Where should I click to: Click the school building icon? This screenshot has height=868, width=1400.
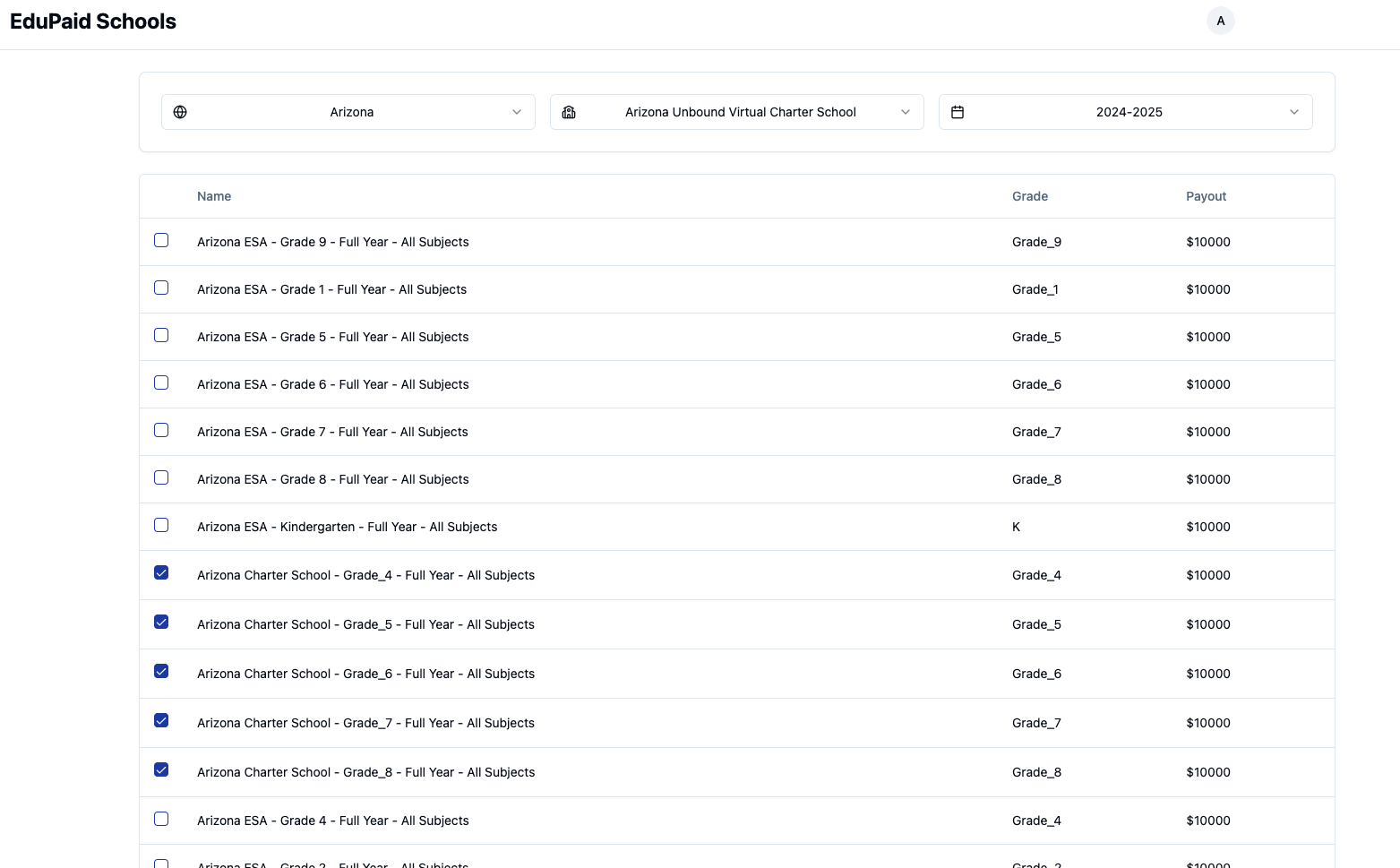(569, 112)
